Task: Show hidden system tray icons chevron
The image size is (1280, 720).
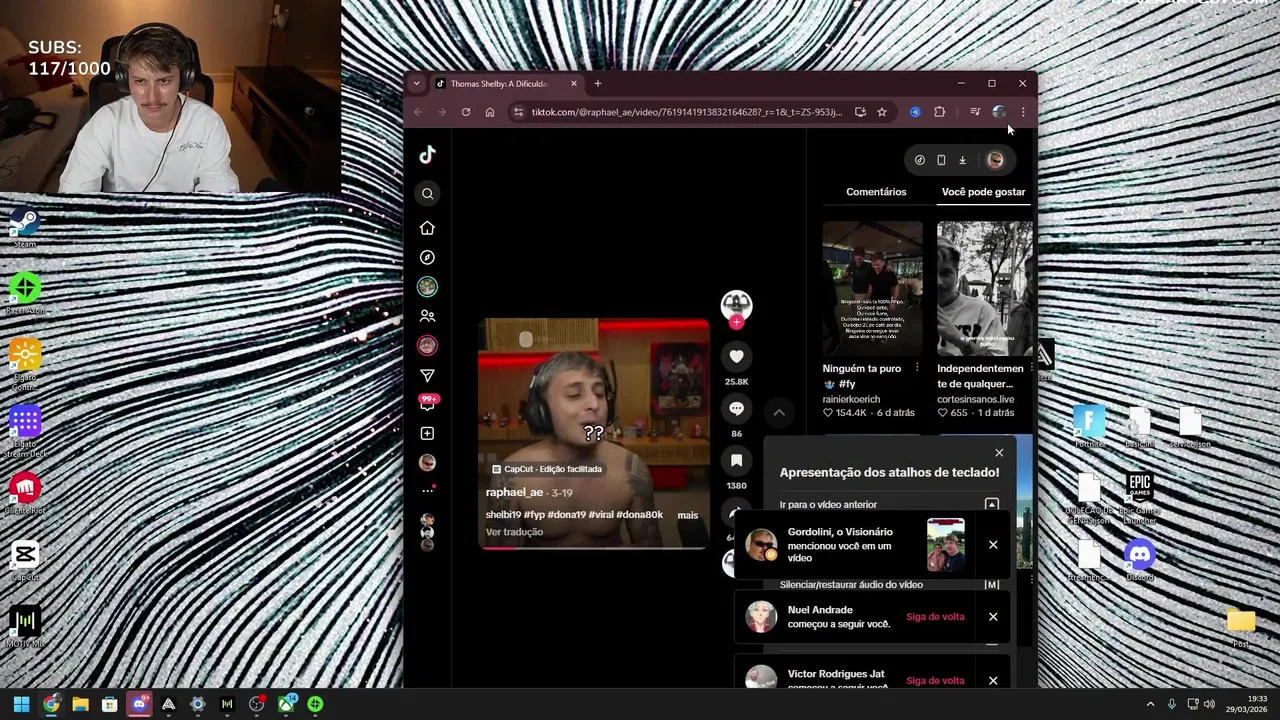Action: click(1150, 704)
